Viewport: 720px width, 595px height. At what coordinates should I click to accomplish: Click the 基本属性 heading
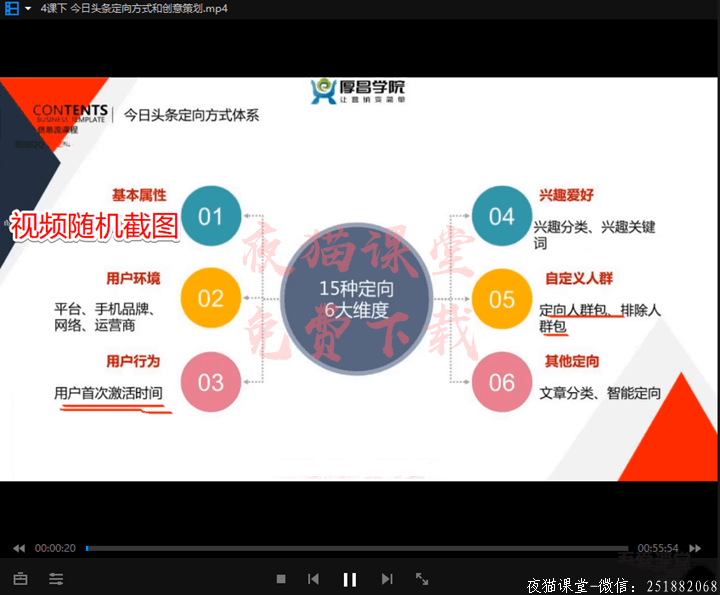point(139,195)
